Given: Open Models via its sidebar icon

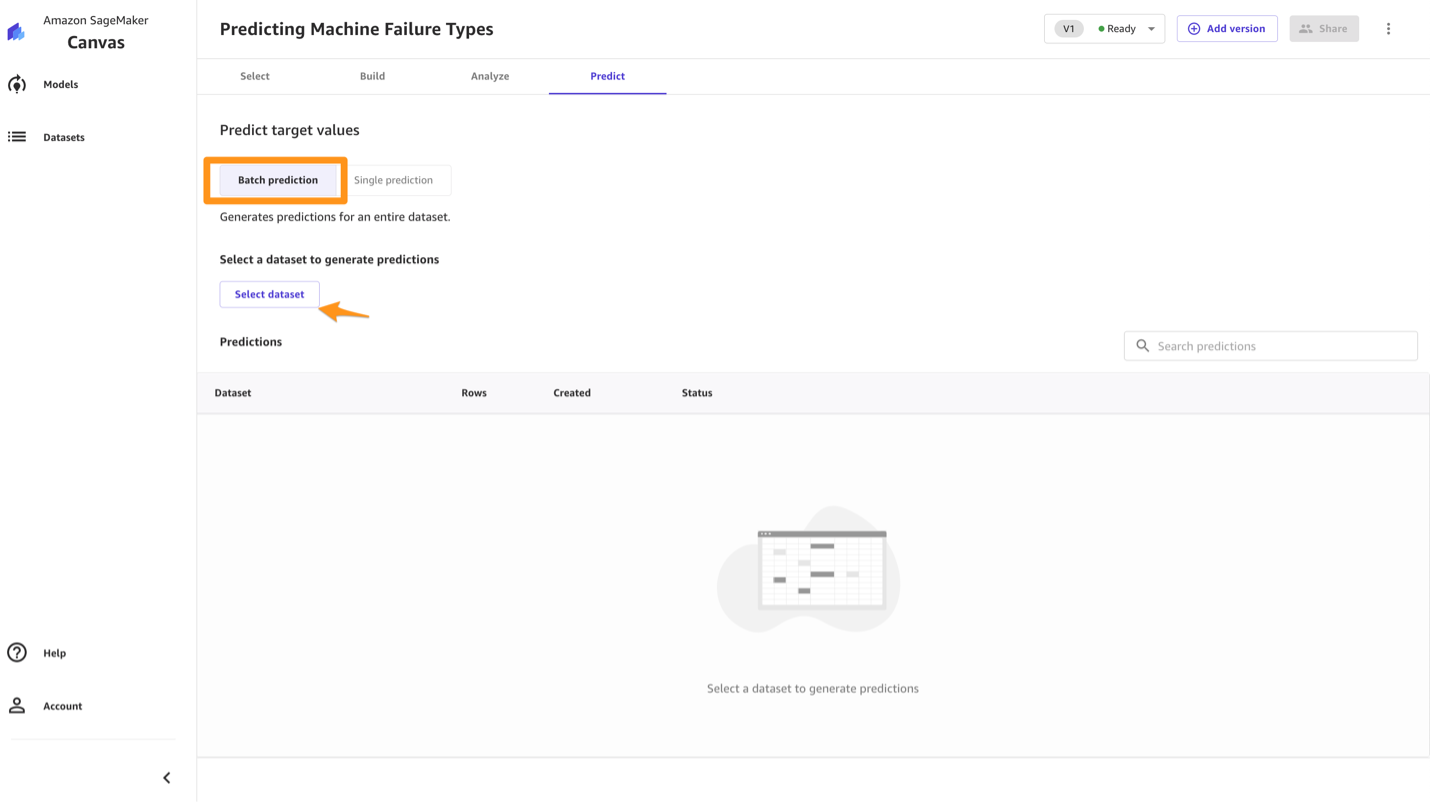Looking at the screenshot, I should 17,85.
